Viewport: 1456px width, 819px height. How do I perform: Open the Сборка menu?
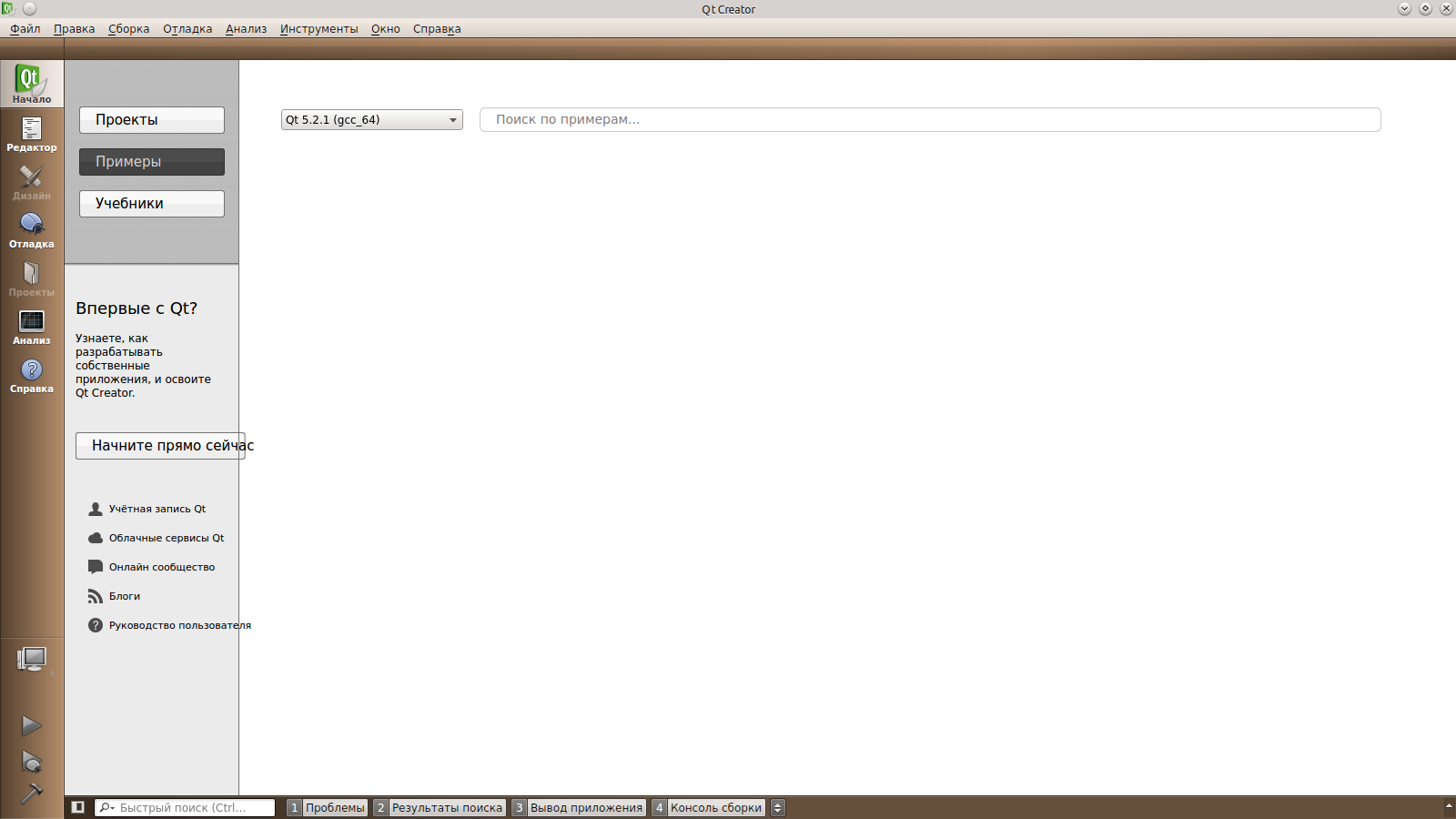pos(128,29)
